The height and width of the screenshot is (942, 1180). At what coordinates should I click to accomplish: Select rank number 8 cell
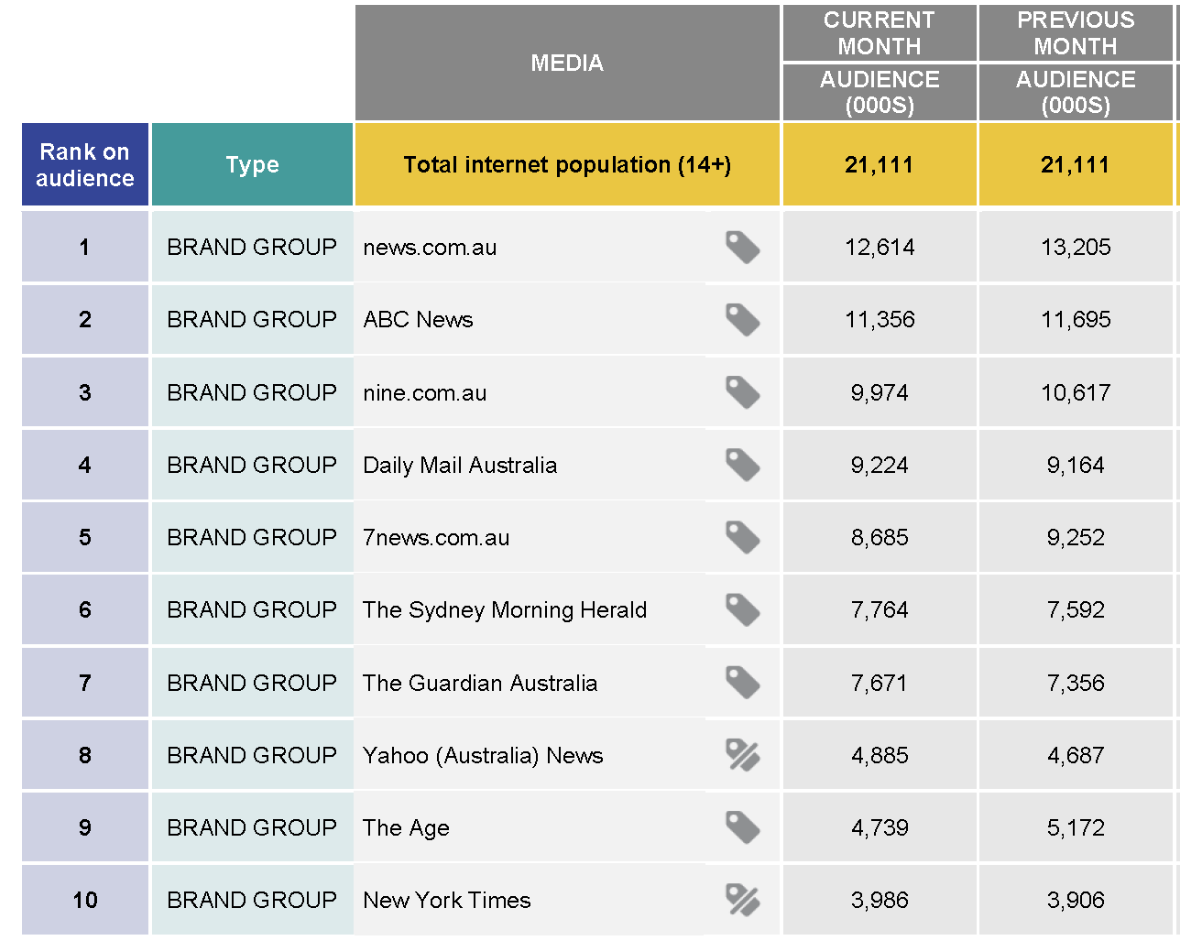85,755
